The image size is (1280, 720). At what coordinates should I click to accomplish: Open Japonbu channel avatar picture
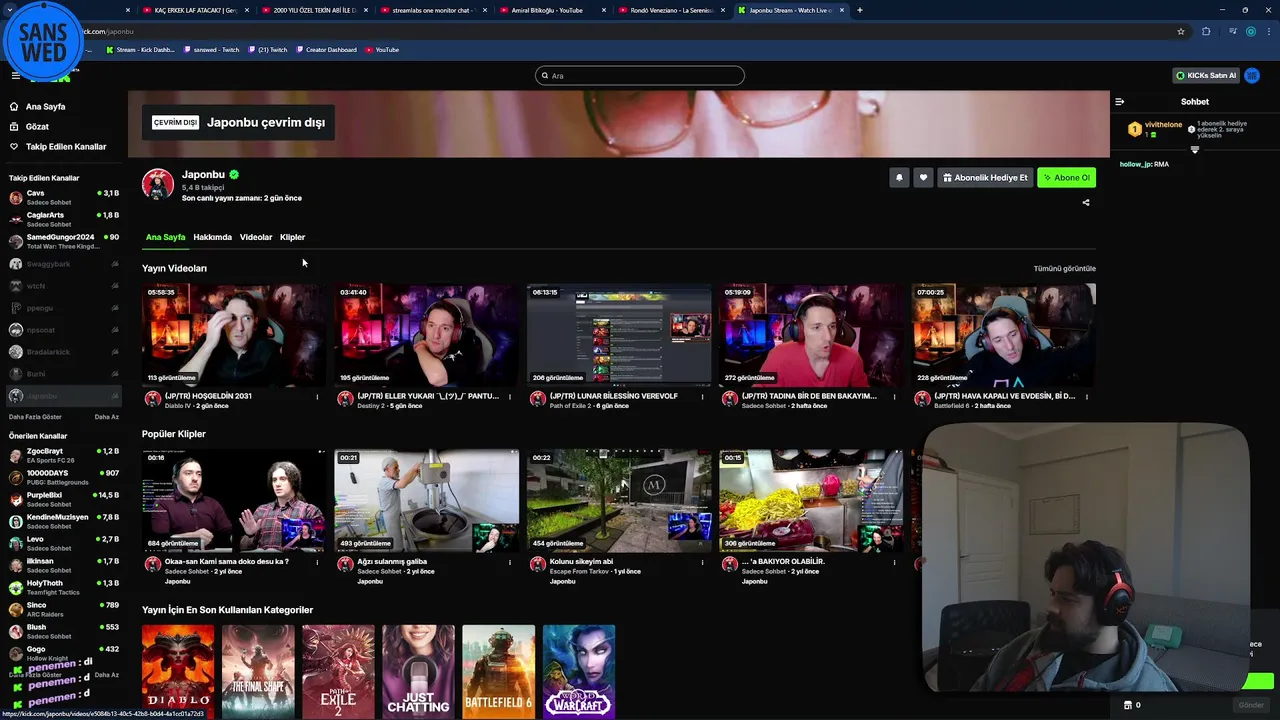pos(158,184)
